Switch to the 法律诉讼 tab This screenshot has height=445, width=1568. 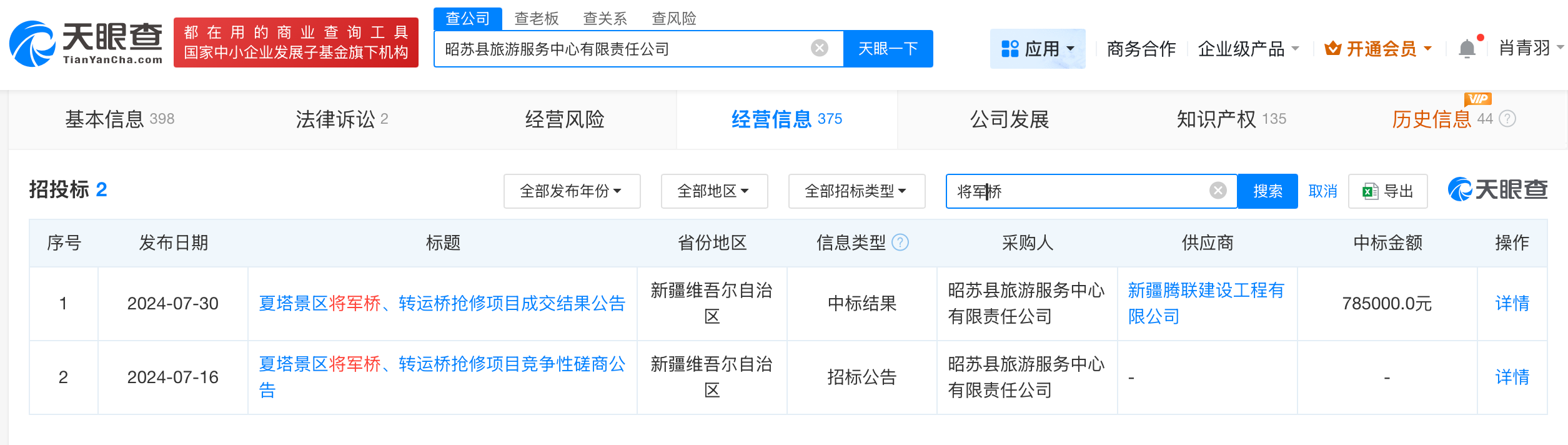[342, 119]
